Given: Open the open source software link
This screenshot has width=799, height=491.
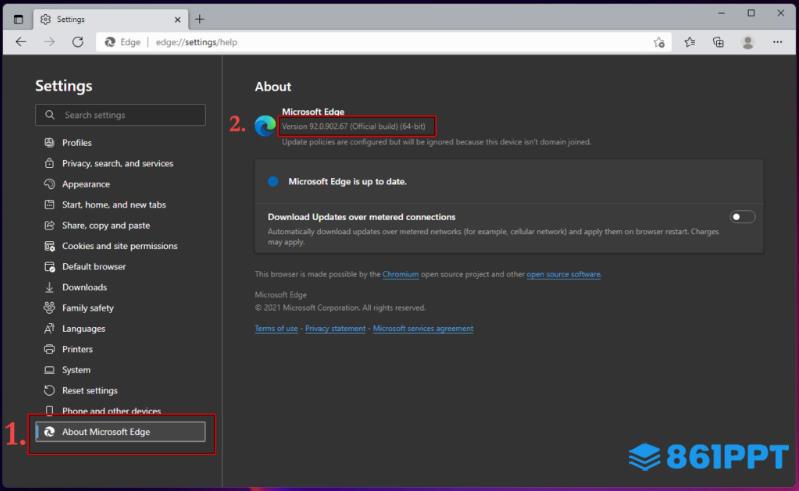Looking at the screenshot, I should [x=564, y=274].
